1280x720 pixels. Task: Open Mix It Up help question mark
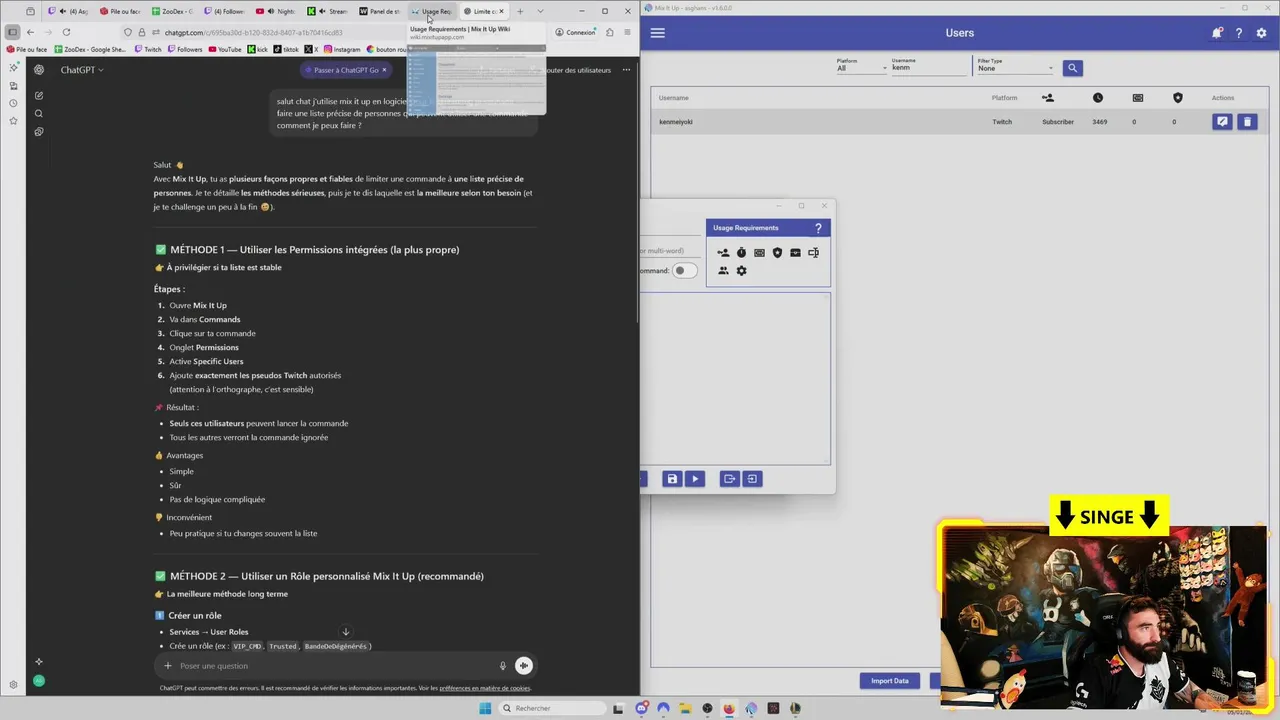[1239, 33]
